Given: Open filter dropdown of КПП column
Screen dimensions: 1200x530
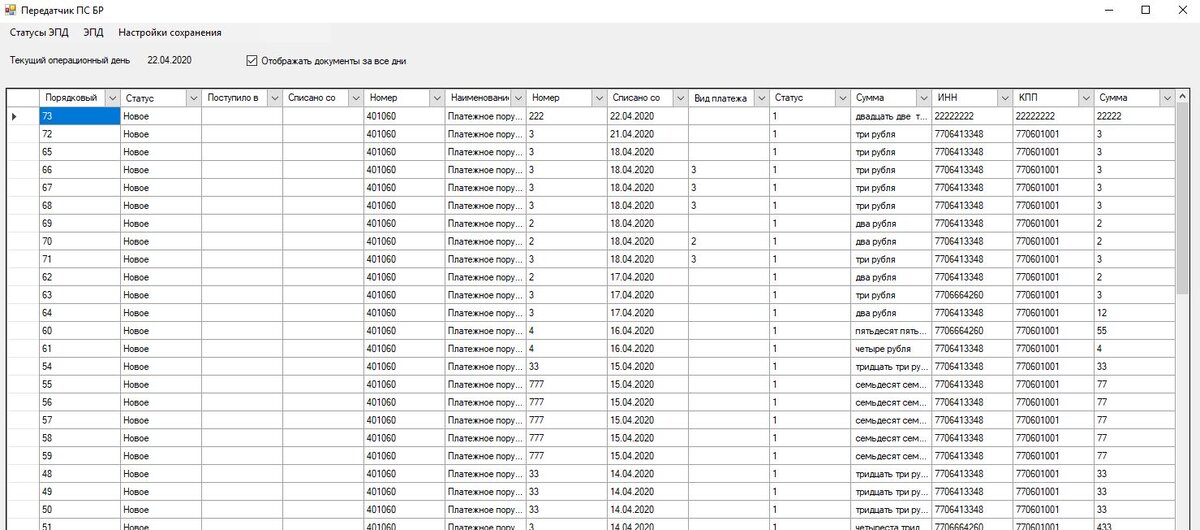Looking at the screenshot, I should pos(1085,98).
